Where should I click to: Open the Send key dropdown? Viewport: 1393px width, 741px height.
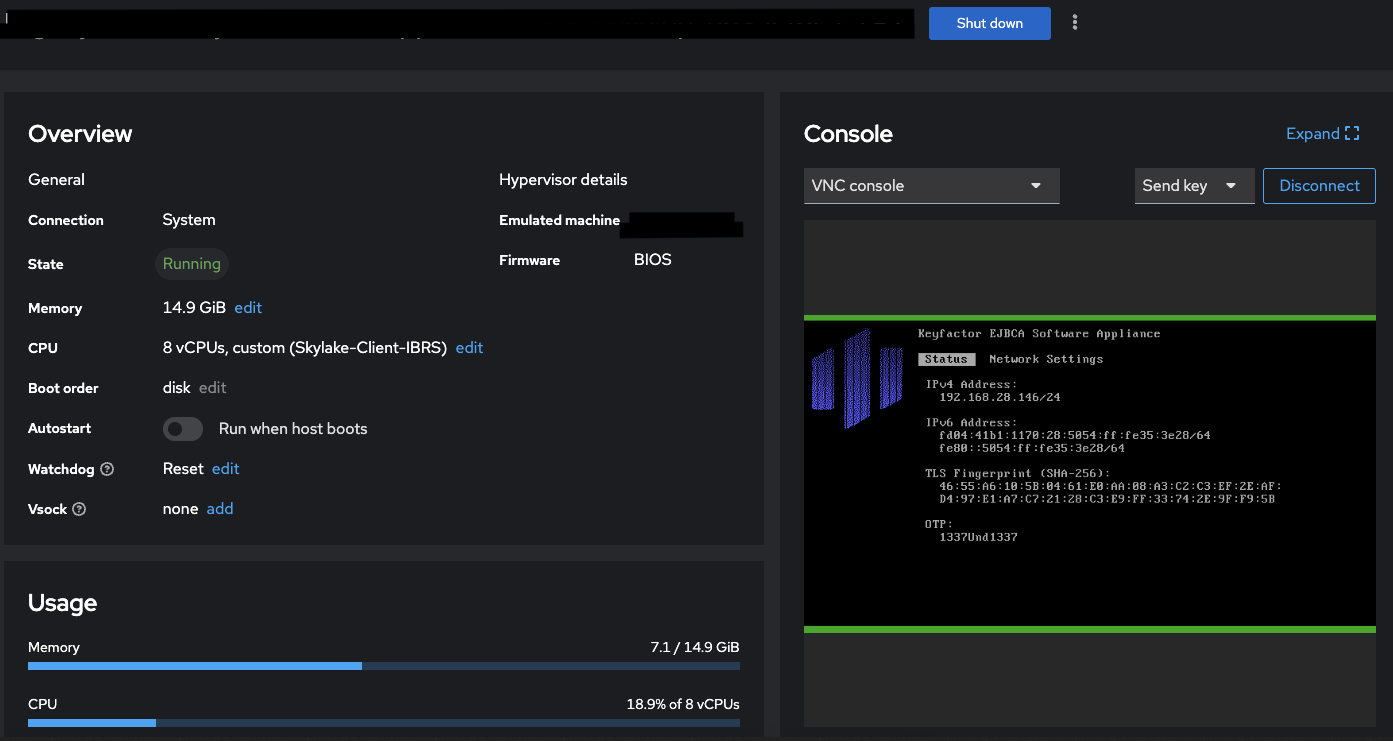click(1193, 186)
